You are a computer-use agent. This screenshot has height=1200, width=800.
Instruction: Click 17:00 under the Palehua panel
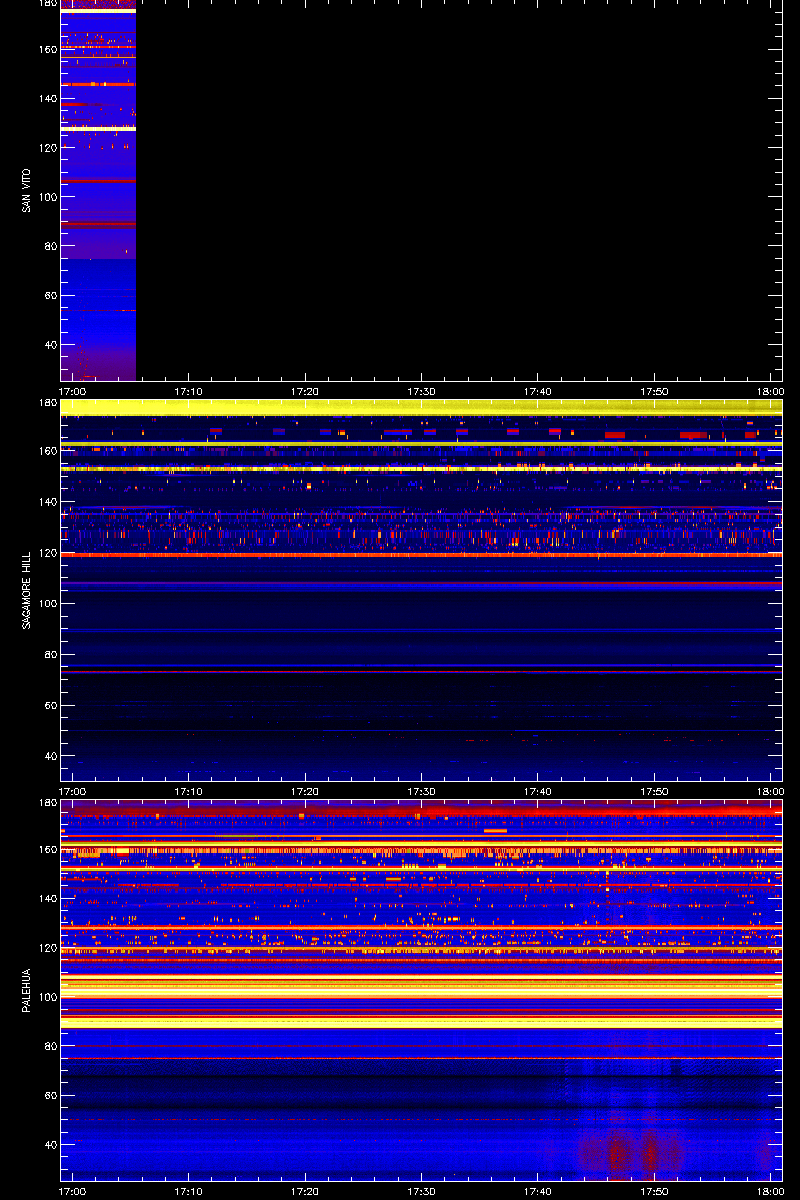72,1192
